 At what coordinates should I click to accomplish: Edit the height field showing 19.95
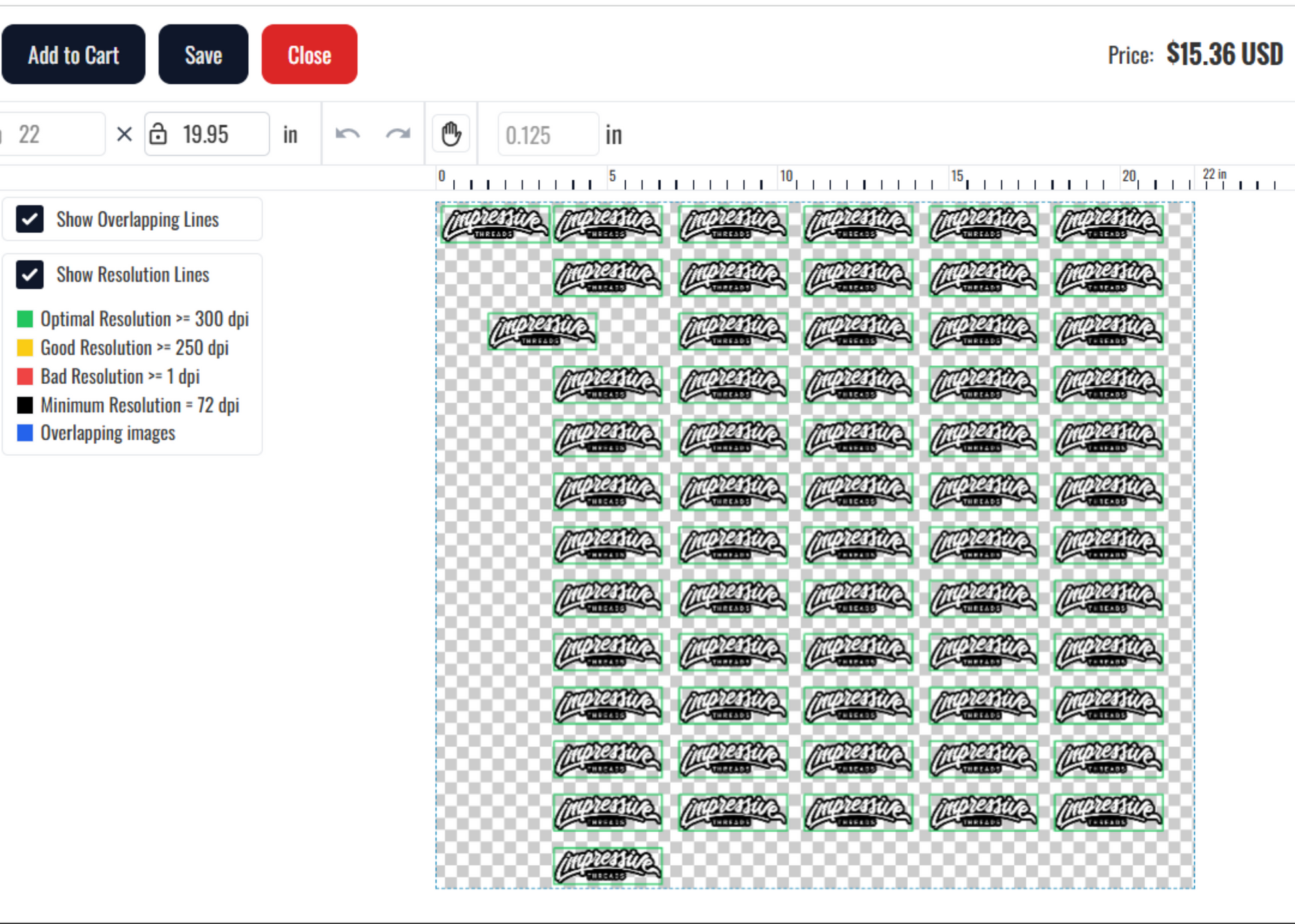pos(207,134)
